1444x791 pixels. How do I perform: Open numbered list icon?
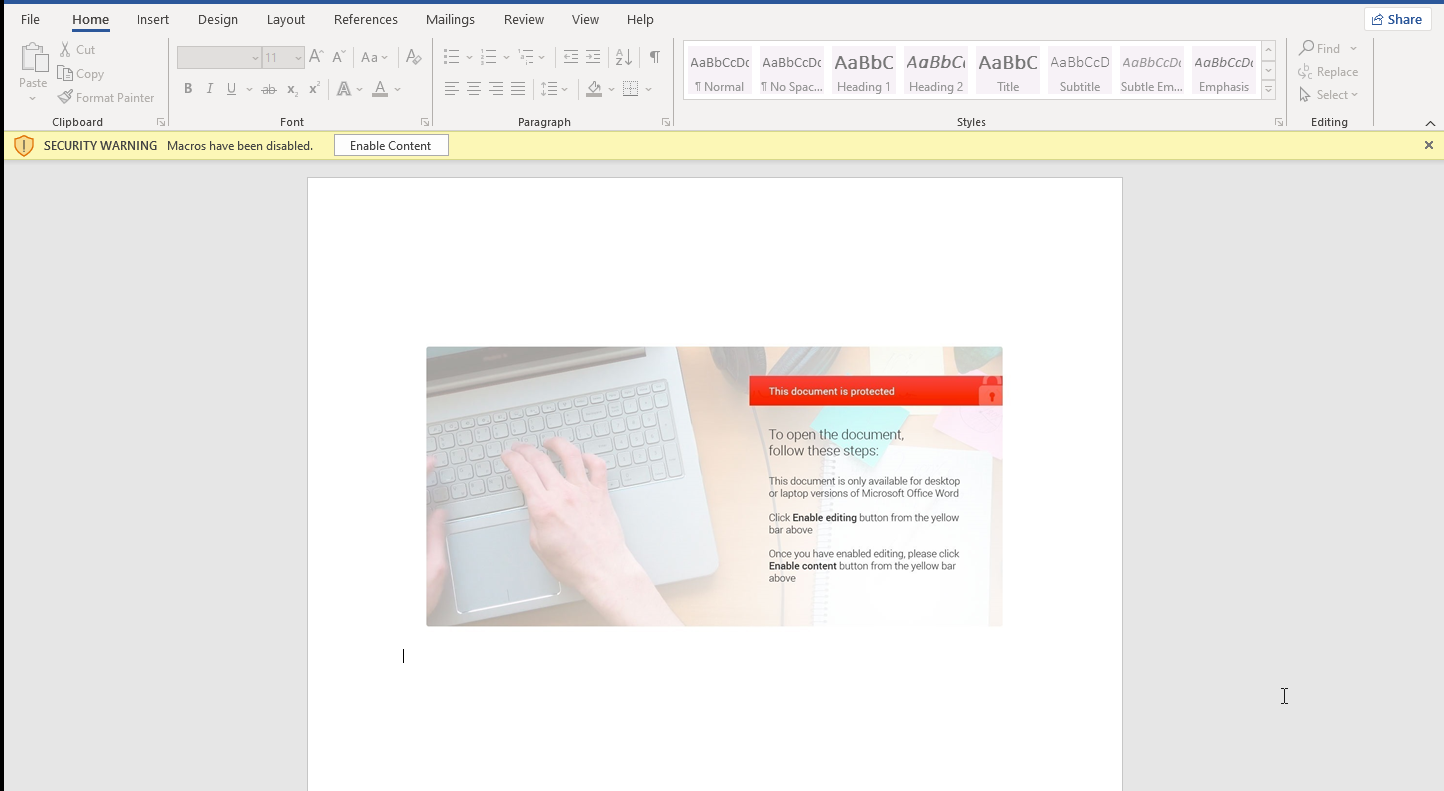[x=489, y=57]
